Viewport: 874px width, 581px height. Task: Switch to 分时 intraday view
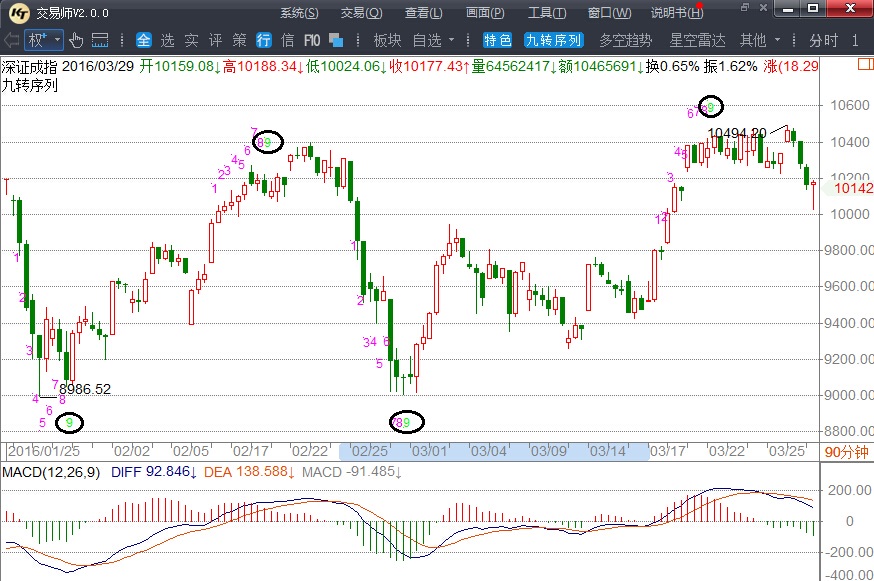[824, 40]
